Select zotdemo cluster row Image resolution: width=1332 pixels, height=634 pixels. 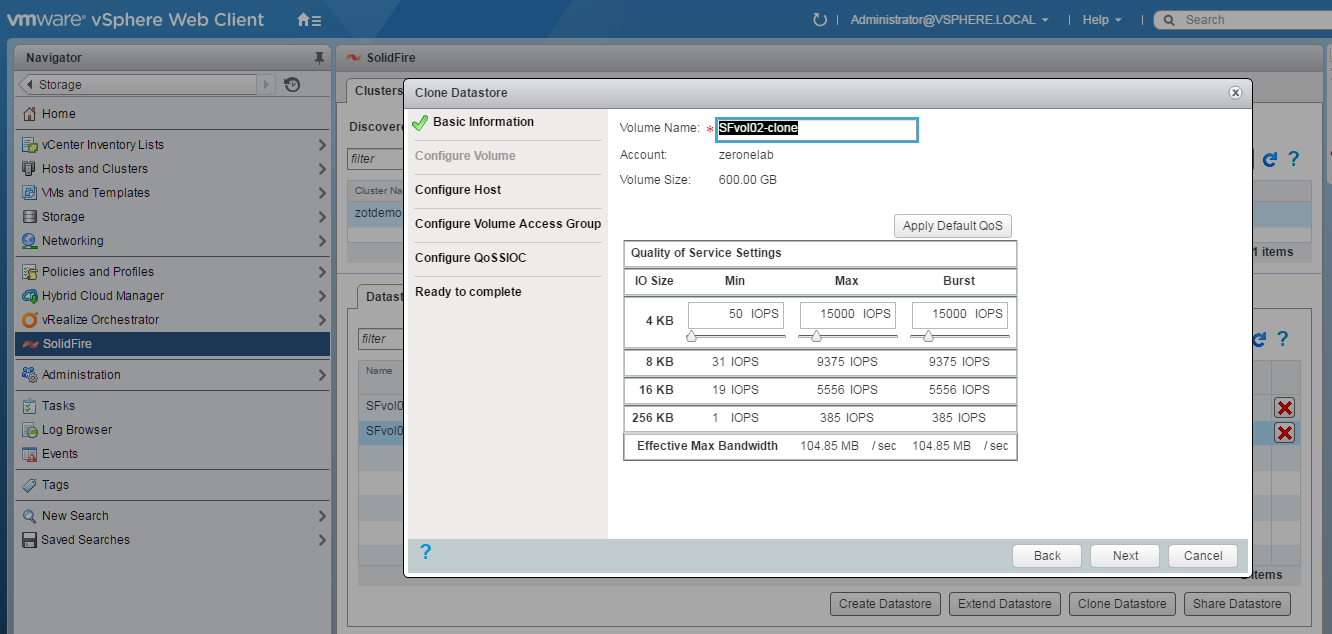tap(377, 213)
